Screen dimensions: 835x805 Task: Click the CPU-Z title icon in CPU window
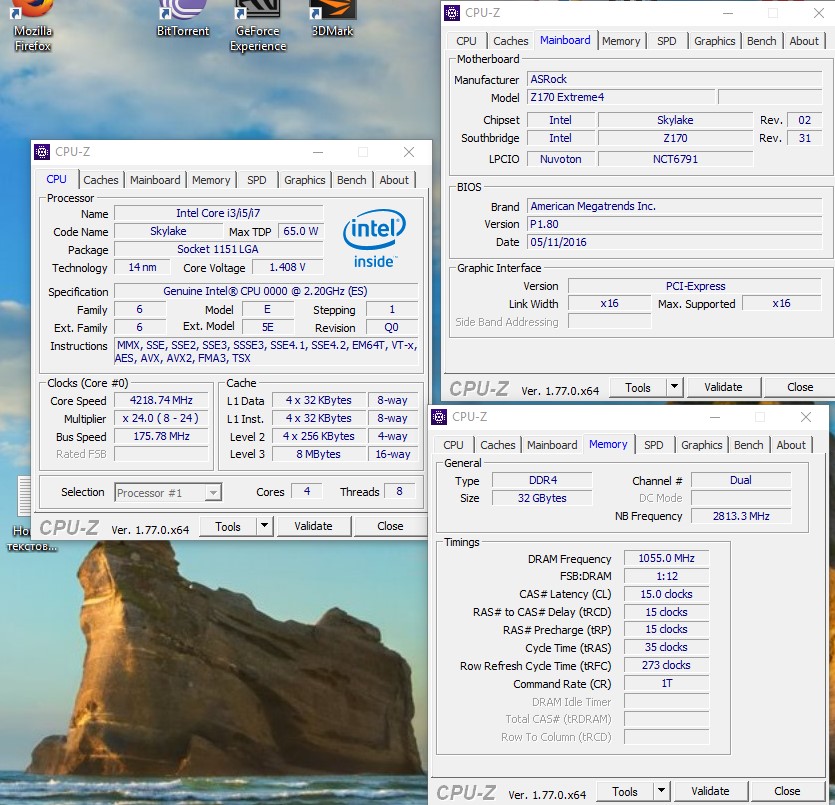point(42,152)
